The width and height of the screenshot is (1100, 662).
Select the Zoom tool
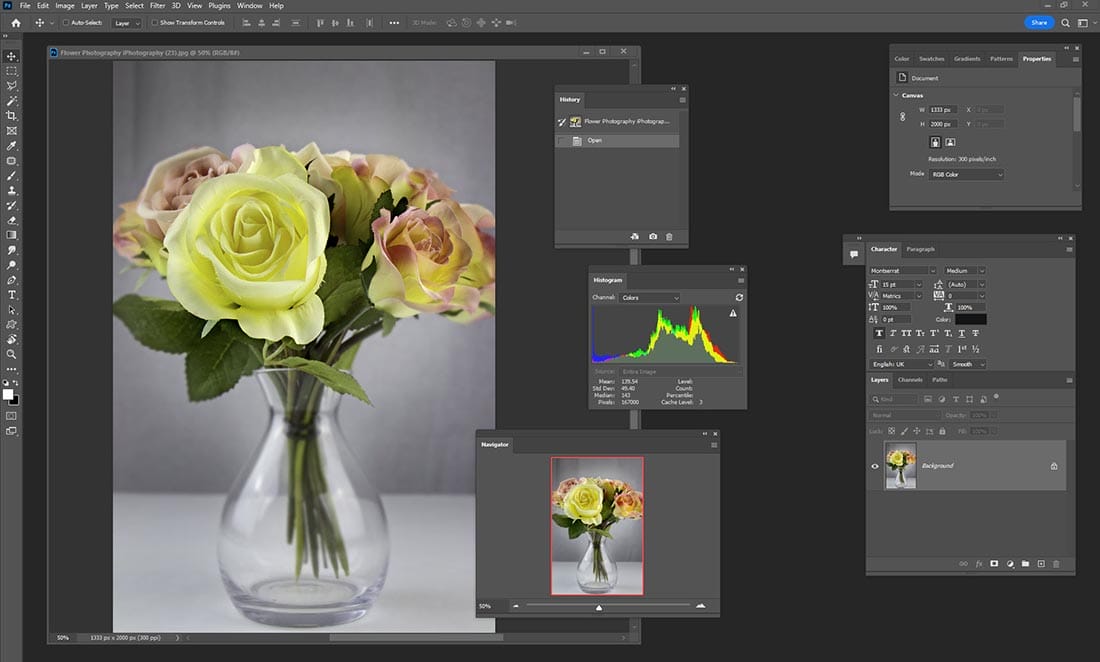coord(12,353)
